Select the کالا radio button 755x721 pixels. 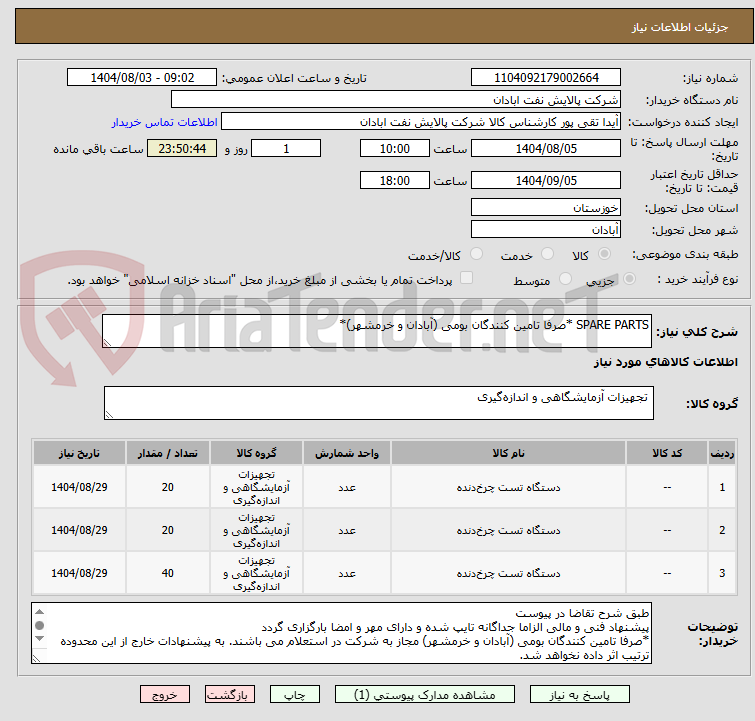(604, 254)
